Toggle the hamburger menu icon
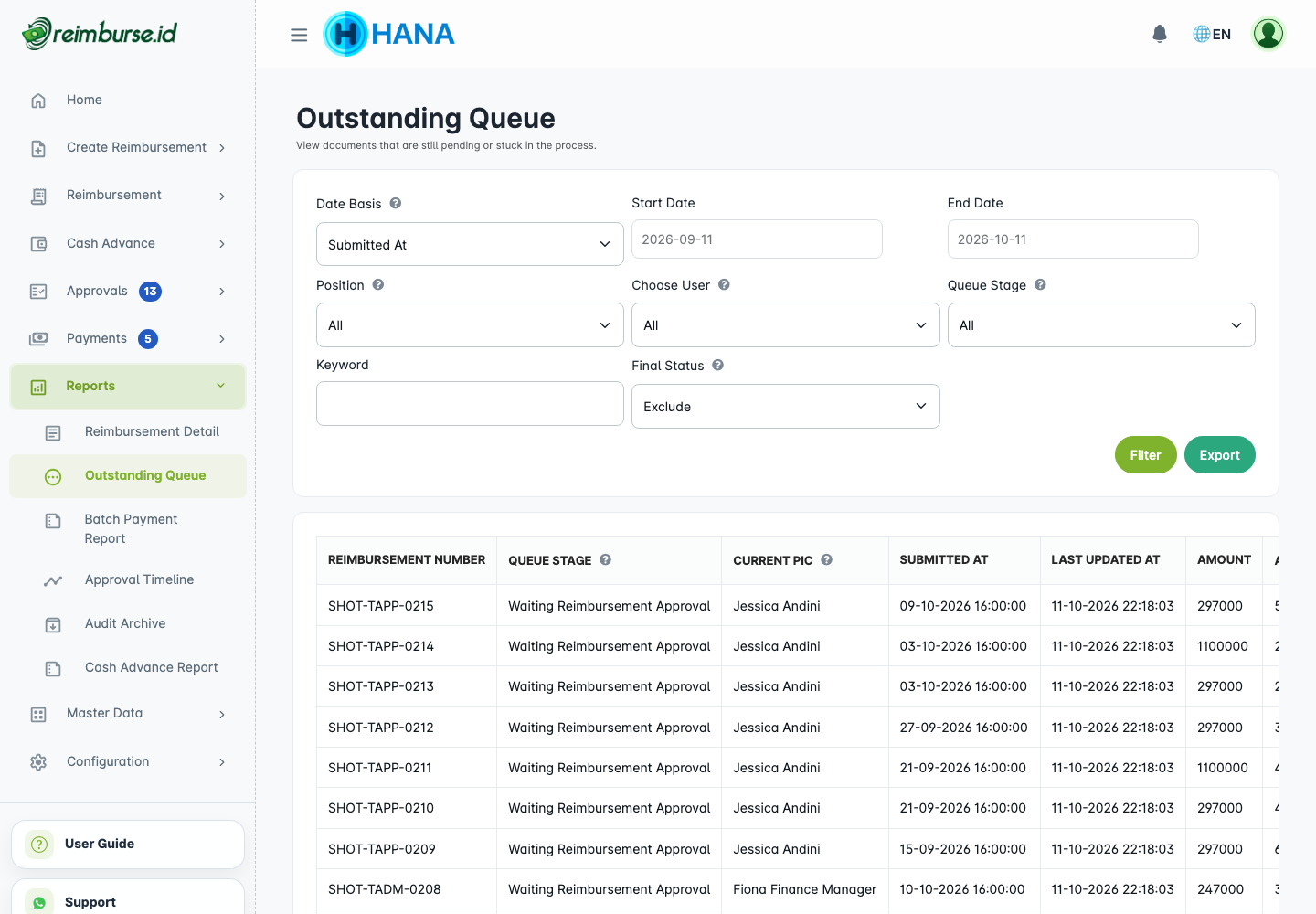This screenshot has height=914, width=1316. pos(299,35)
